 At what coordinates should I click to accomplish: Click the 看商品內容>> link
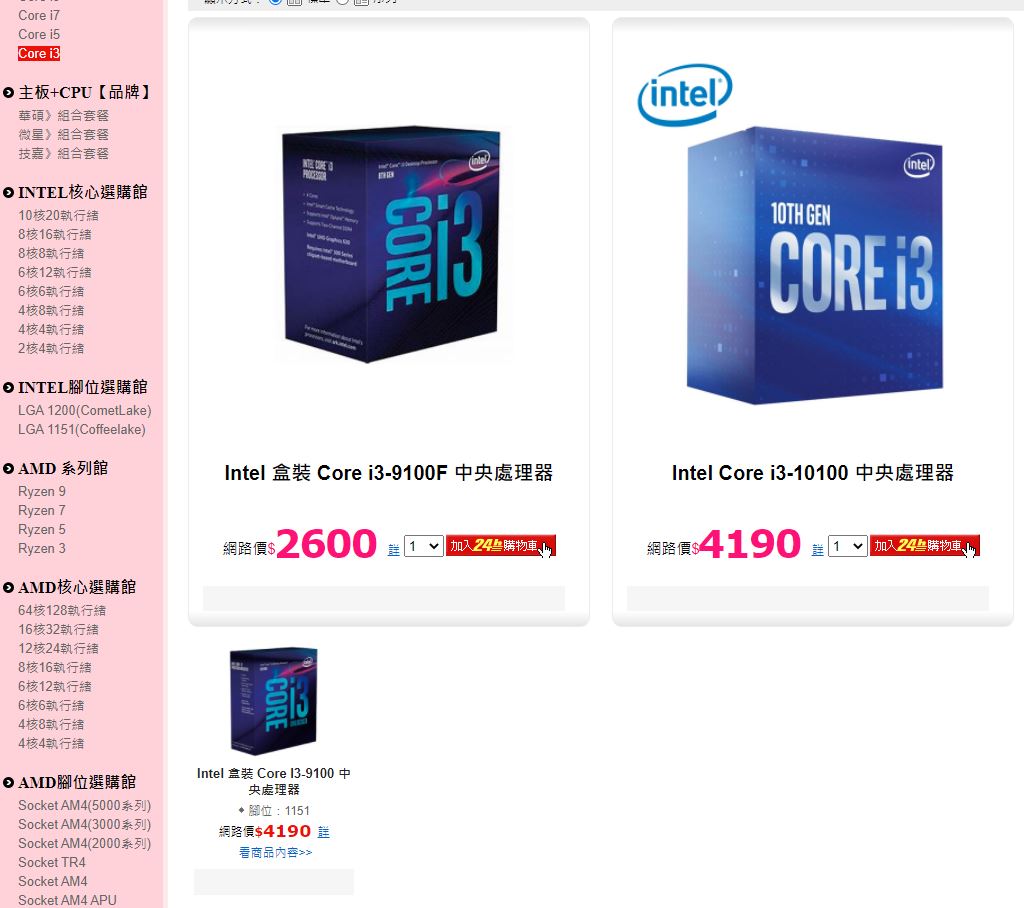point(275,852)
